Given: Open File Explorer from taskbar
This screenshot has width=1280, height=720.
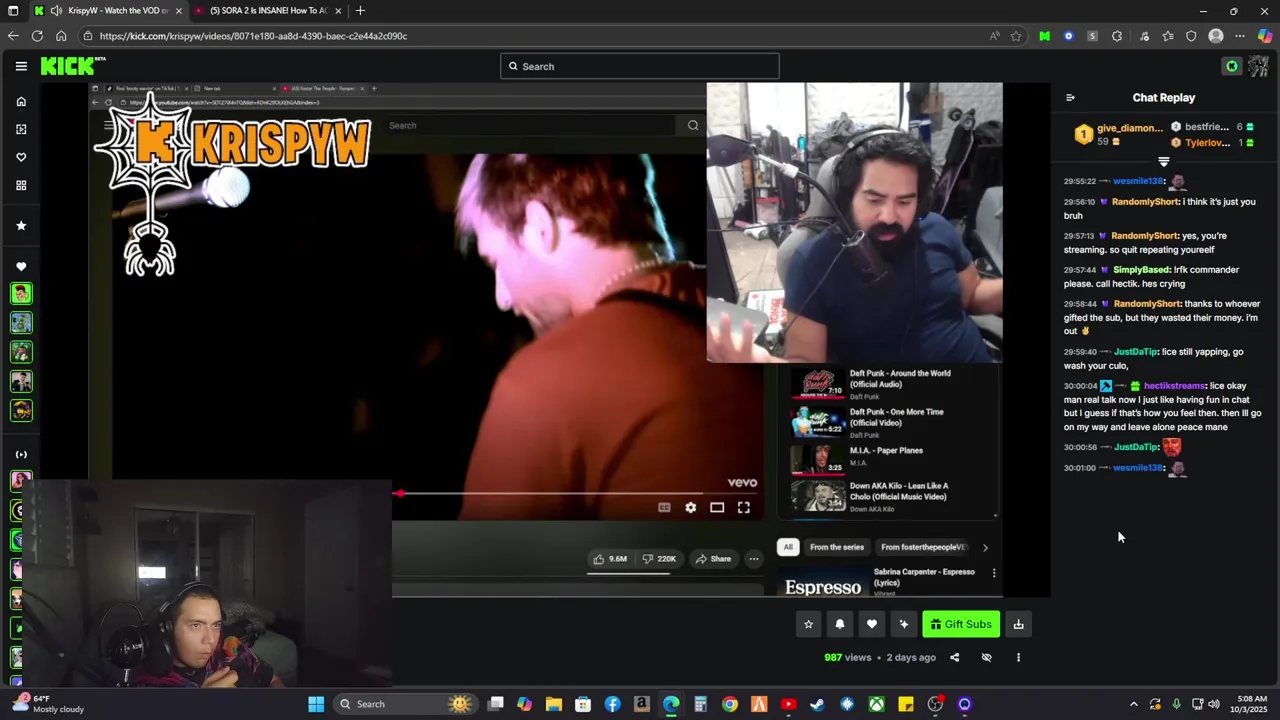Looking at the screenshot, I should pos(554,704).
